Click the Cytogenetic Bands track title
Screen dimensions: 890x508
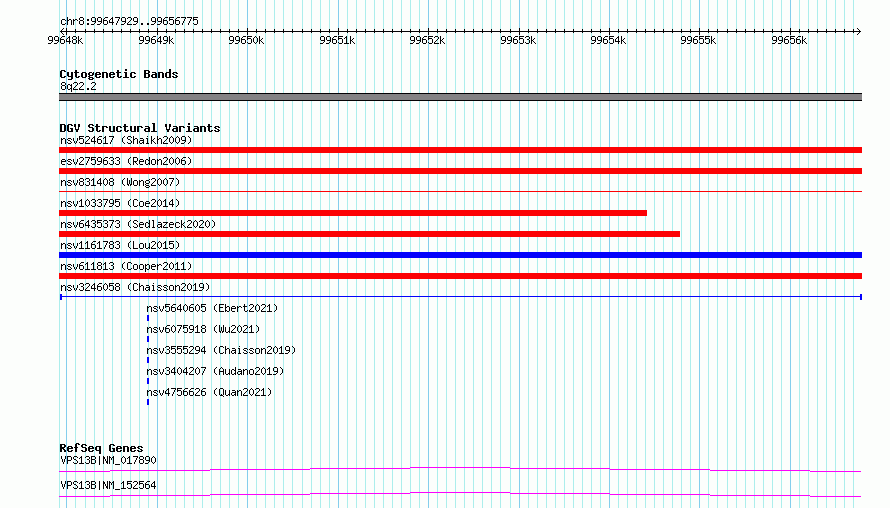[119, 74]
